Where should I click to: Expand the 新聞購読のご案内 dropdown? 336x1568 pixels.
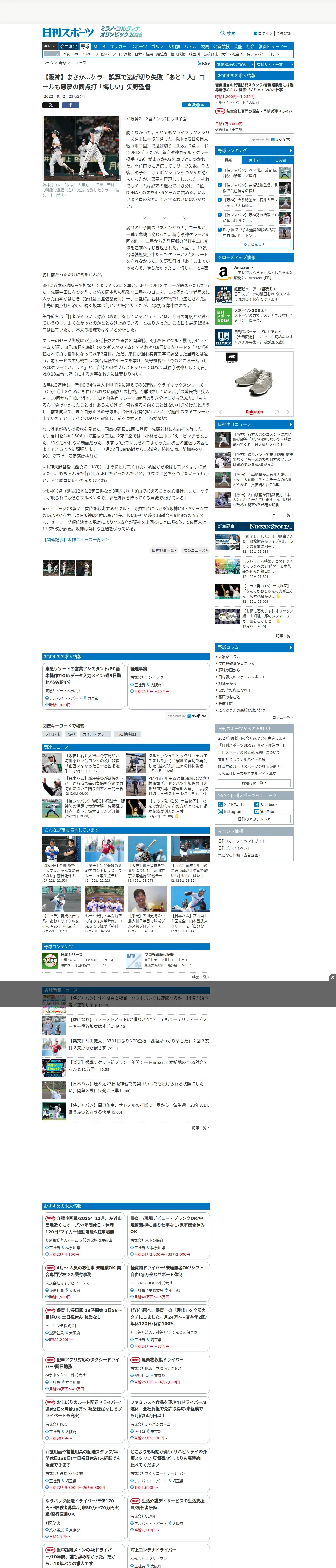(234, 65)
